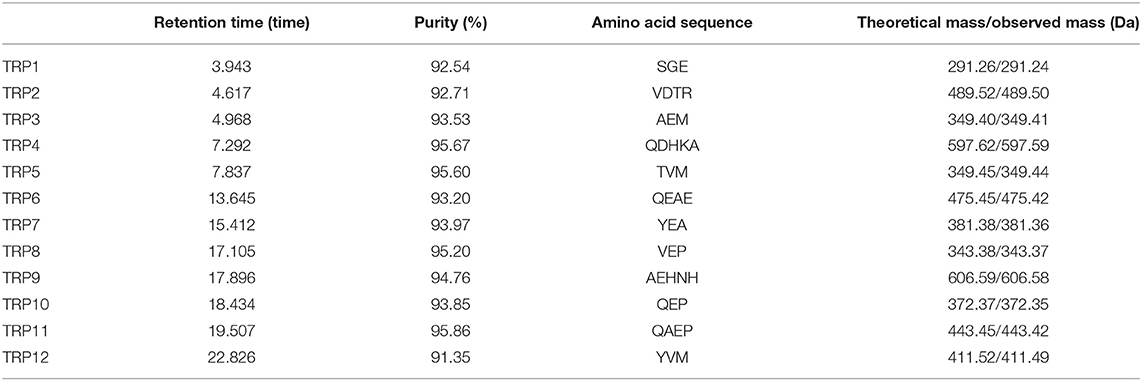Image resolution: width=1142 pixels, height=381 pixels.
Task: Click the Retention time column header
Action: pyautogui.click(x=232, y=24)
